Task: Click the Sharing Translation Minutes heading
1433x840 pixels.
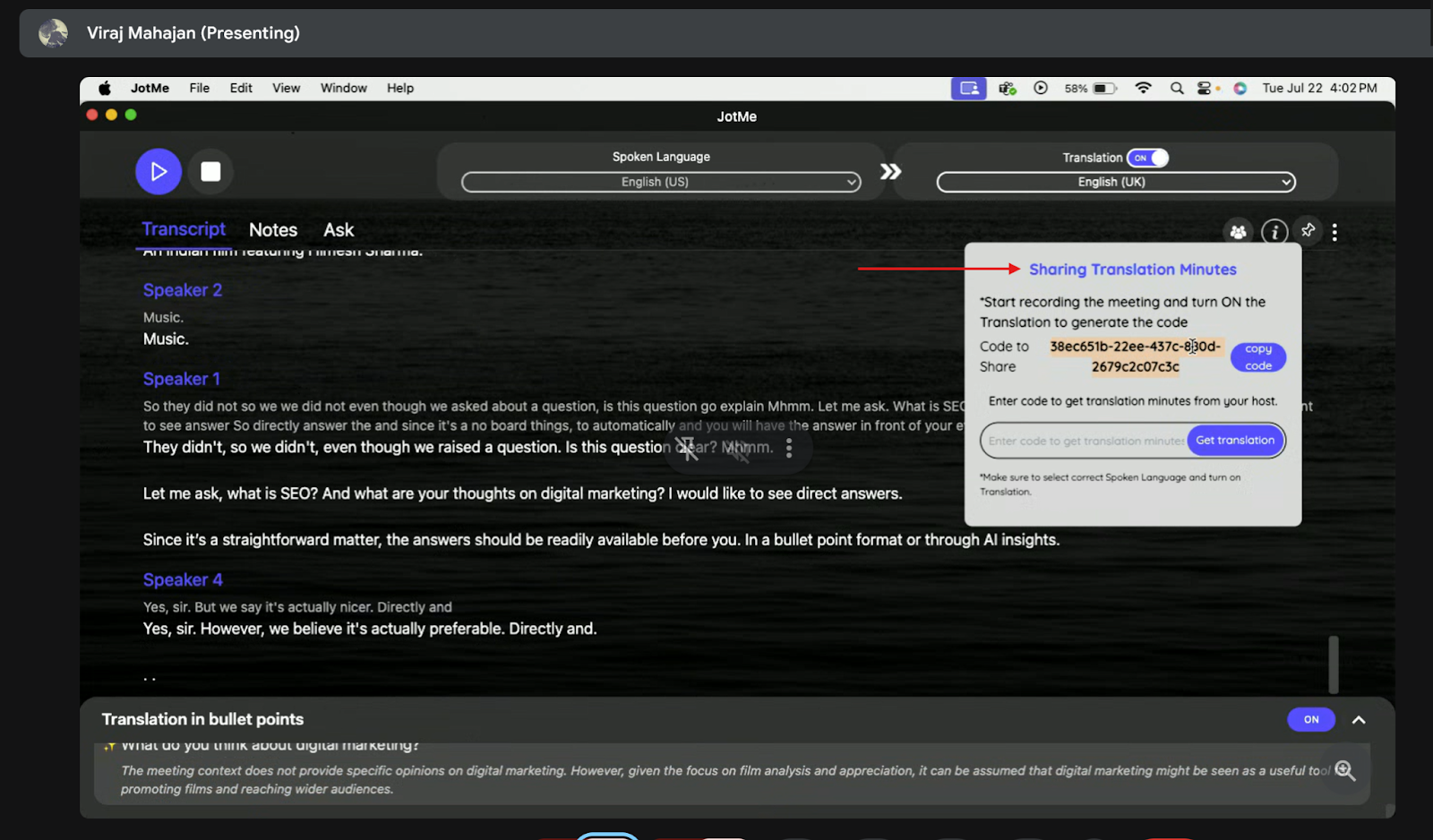Action: [x=1132, y=270]
